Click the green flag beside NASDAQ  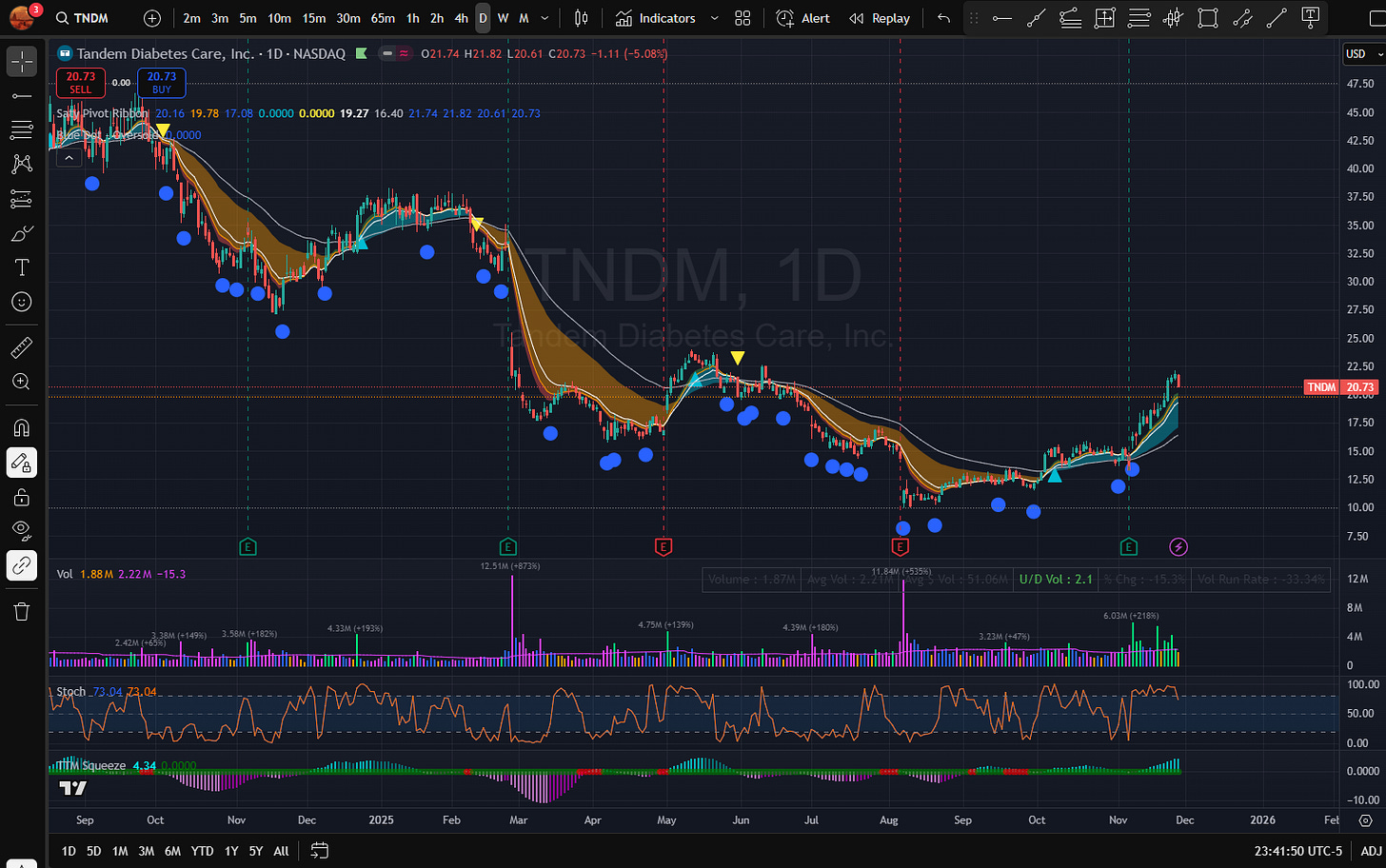click(x=362, y=53)
